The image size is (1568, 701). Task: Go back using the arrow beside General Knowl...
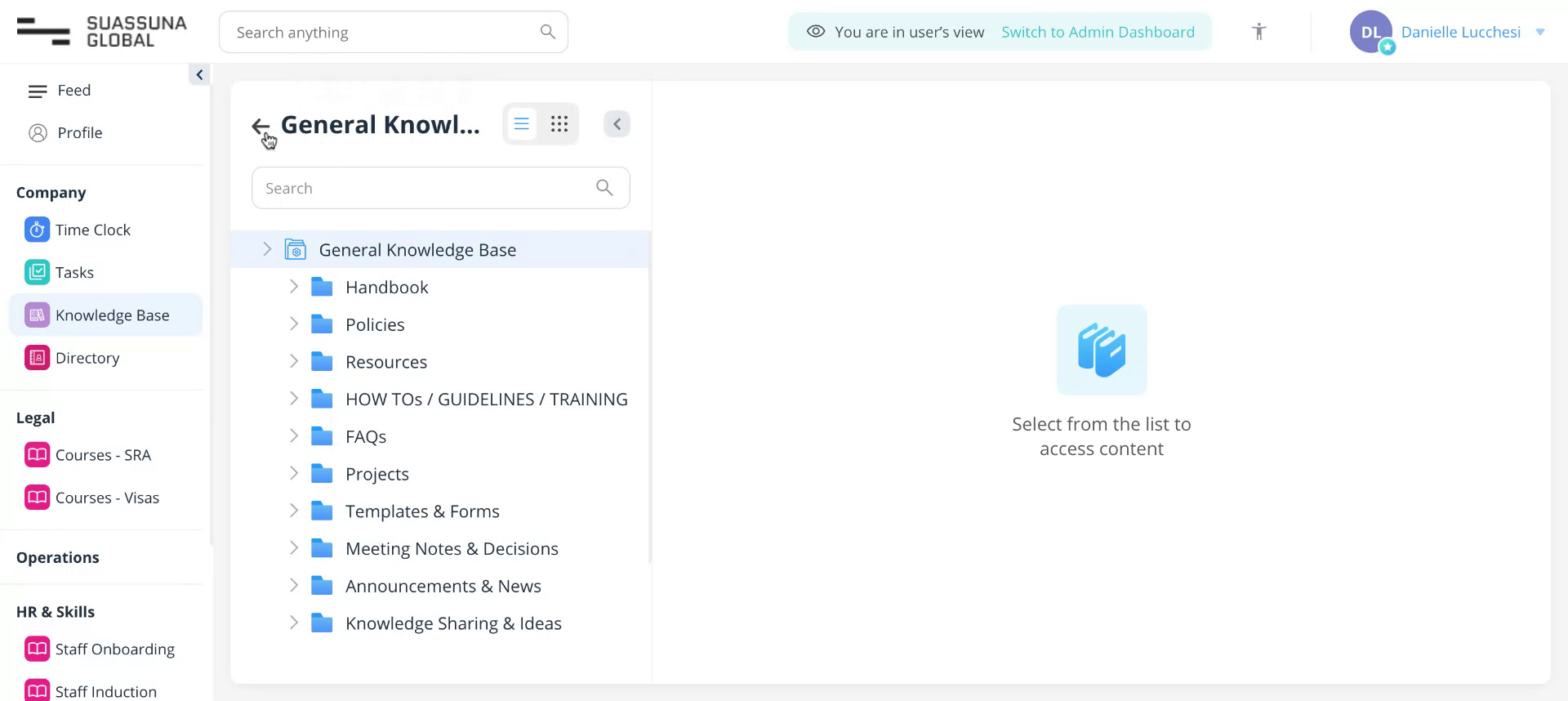tap(261, 126)
